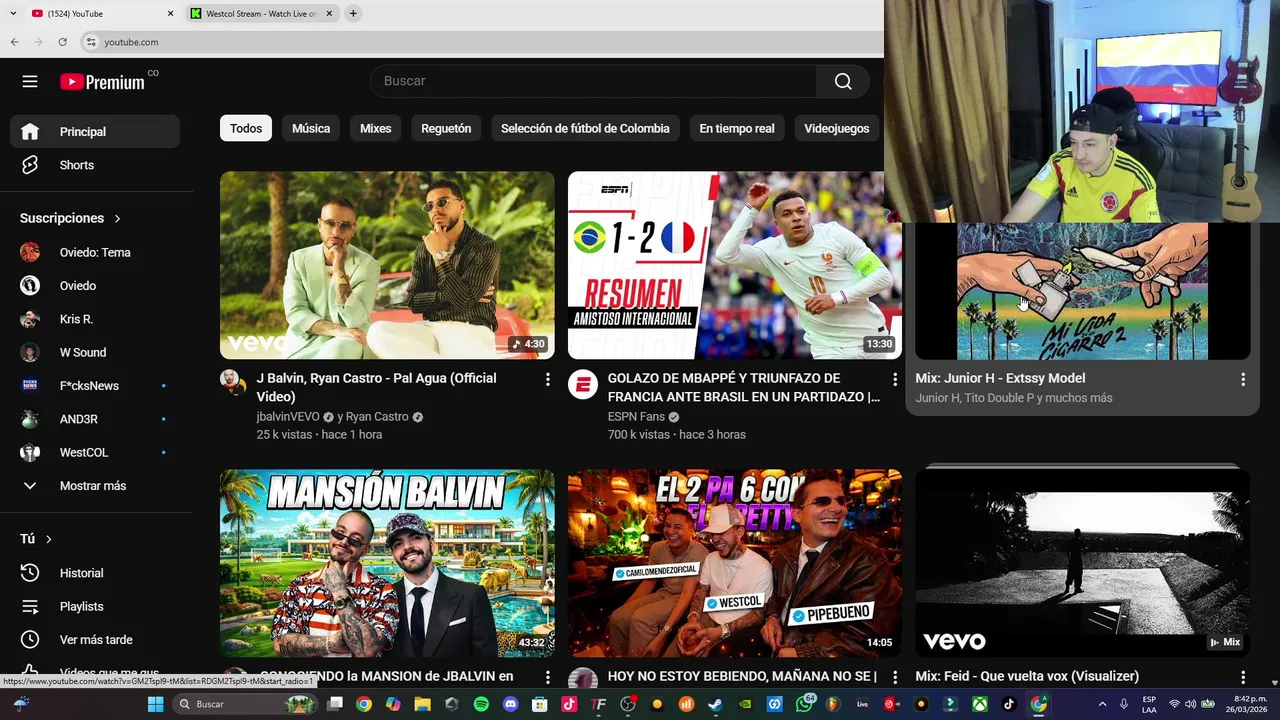This screenshot has width=1280, height=720.
Task: Open the YouTube hamburger guide menu
Action: coord(30,82)
